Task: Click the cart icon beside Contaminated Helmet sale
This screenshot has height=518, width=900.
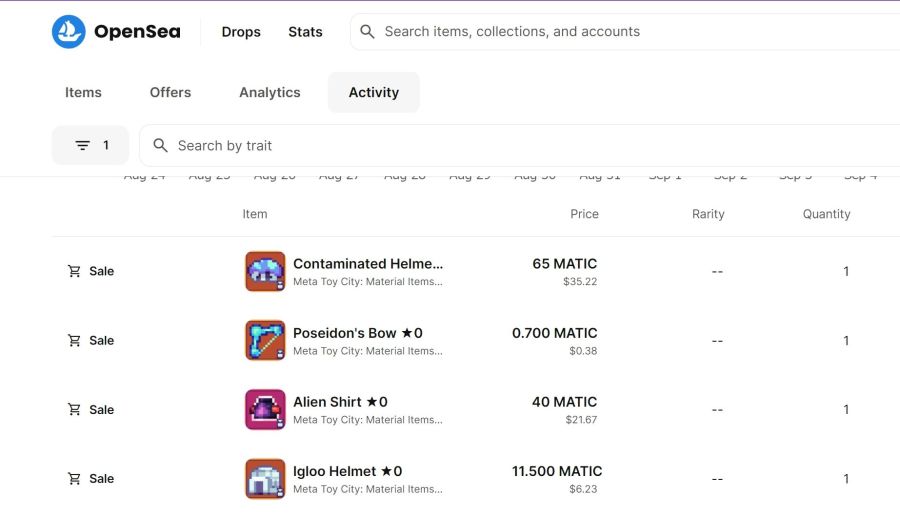Action: [74, 271]
